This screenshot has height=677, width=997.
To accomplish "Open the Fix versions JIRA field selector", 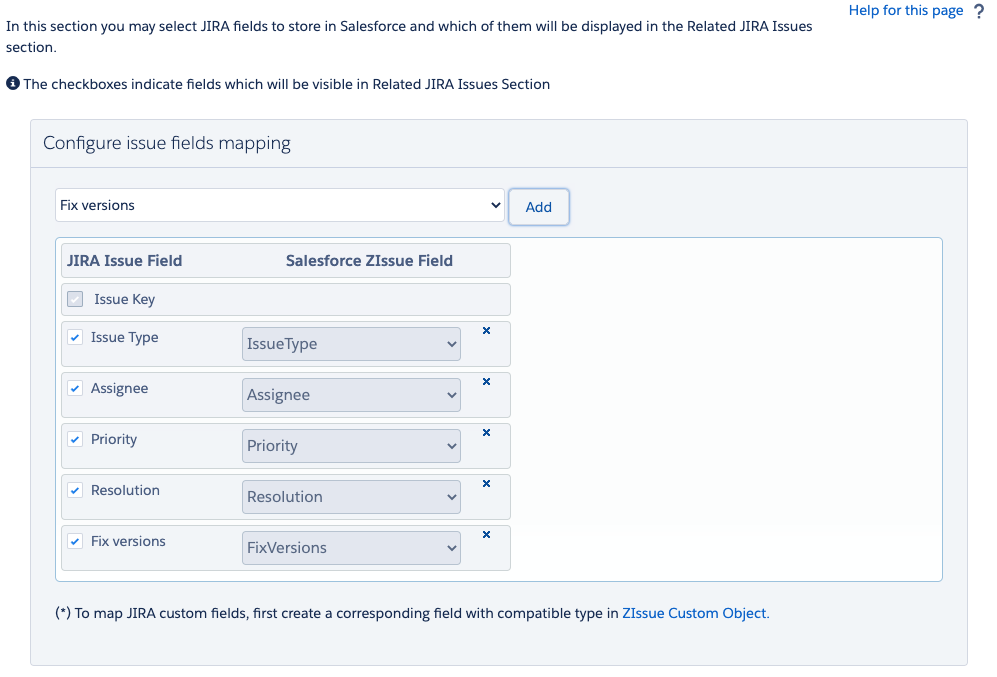I will [280, 205].
